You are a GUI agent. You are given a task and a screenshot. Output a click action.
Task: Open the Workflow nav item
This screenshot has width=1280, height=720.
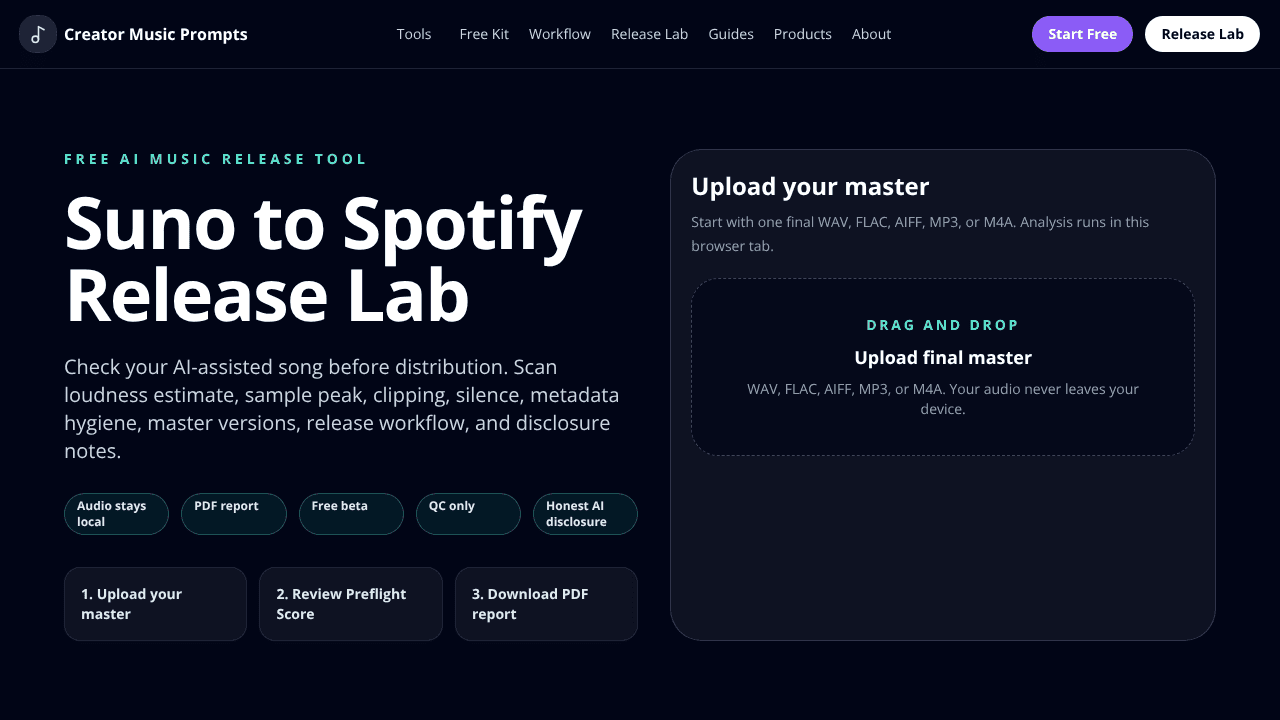pos(560,34)
